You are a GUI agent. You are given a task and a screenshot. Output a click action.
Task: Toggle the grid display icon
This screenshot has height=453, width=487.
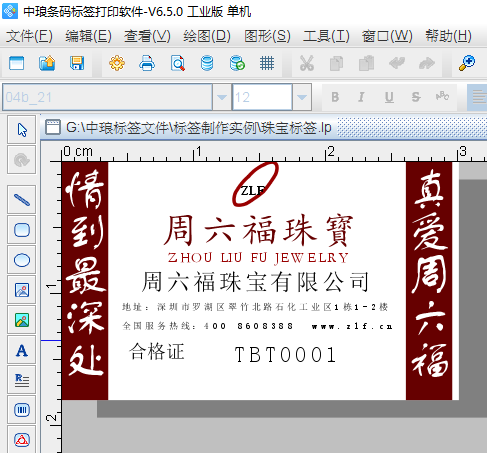click(267, 63)
